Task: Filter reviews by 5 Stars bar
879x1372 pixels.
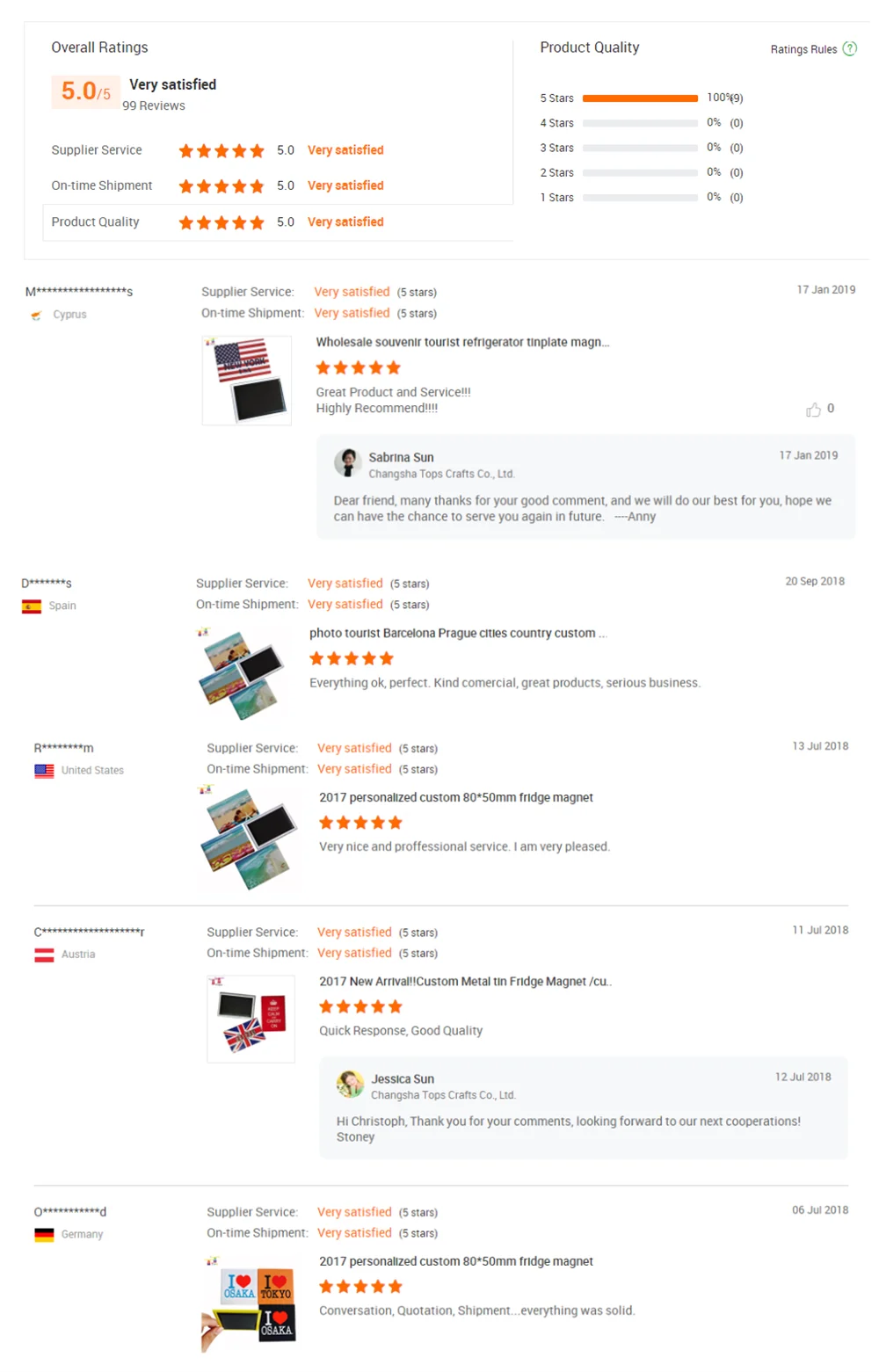Action: (641, 98)
